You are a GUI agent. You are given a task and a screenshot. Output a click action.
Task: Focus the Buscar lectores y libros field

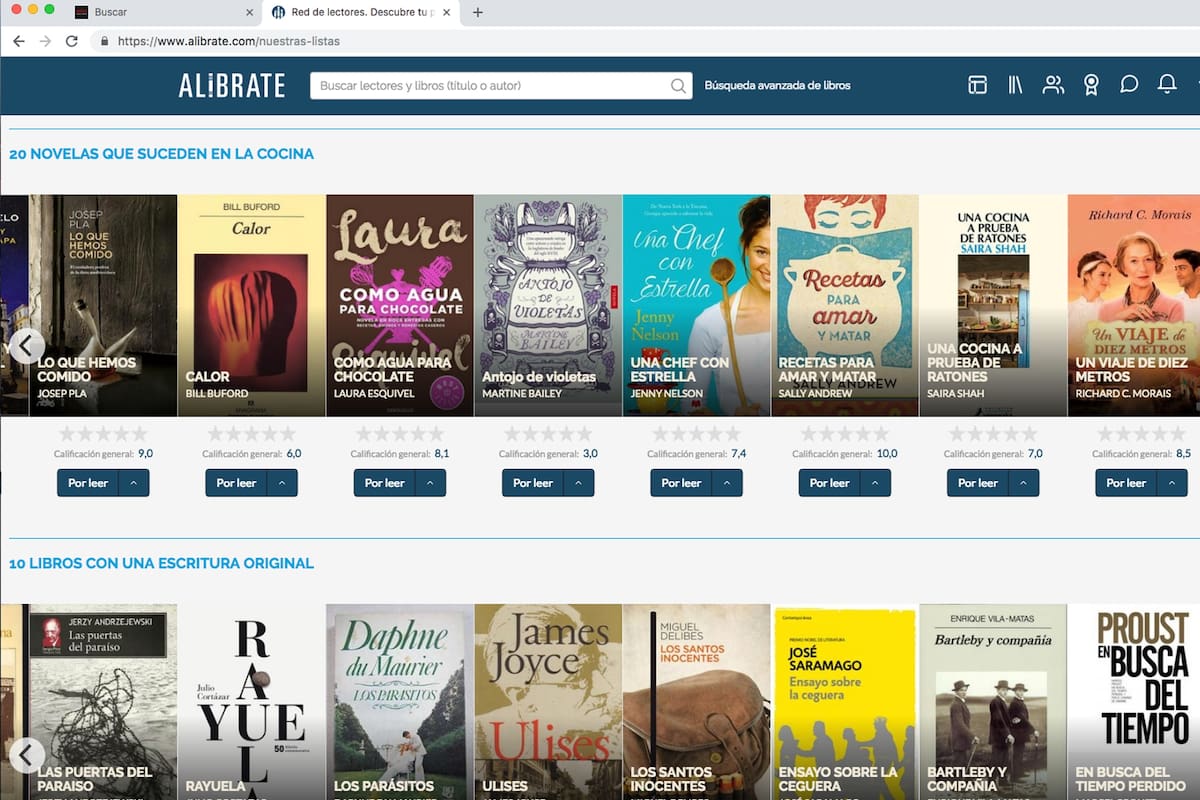[x=490, y=86]
